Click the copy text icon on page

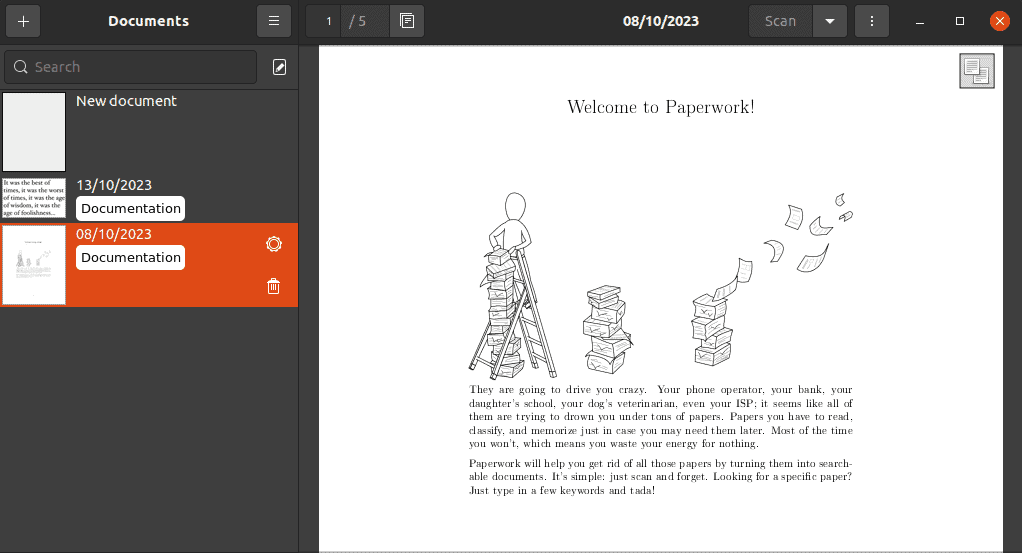point(976,71)
